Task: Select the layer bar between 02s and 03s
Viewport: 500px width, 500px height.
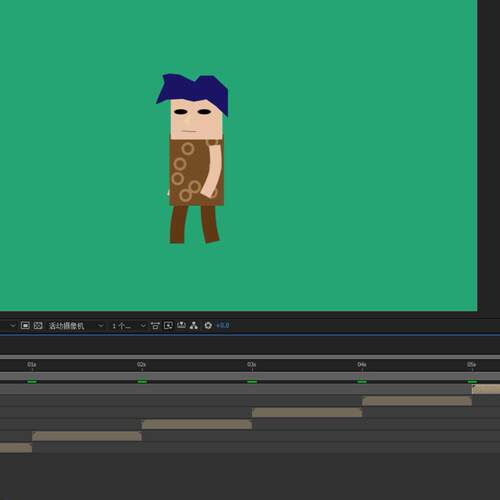Action: click(197, 424)
